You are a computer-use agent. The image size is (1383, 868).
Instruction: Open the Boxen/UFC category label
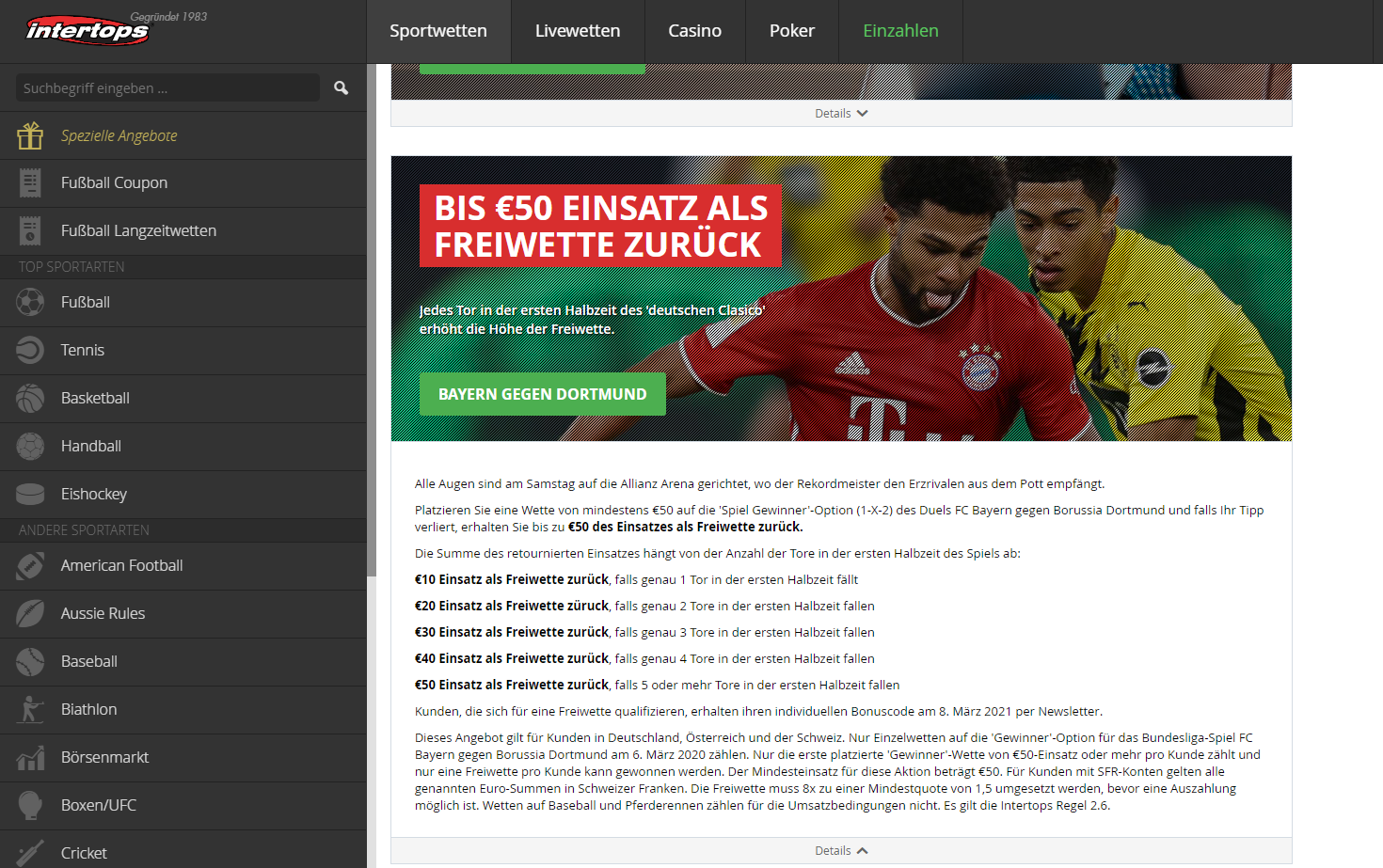coord(99,805)
